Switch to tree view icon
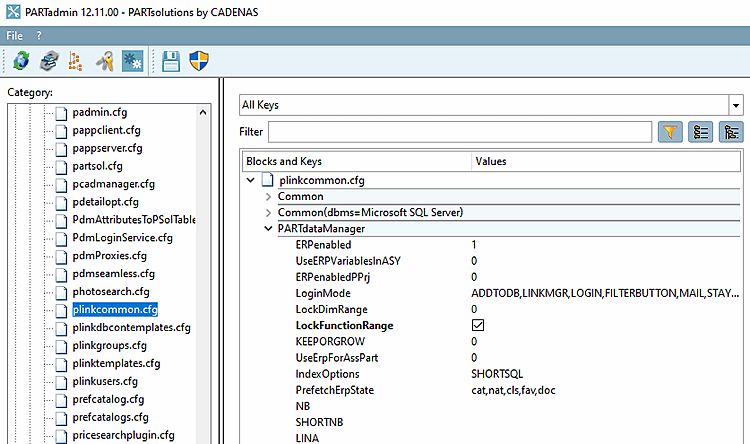This screenshot has width=750, height=444. click(731, 132)
